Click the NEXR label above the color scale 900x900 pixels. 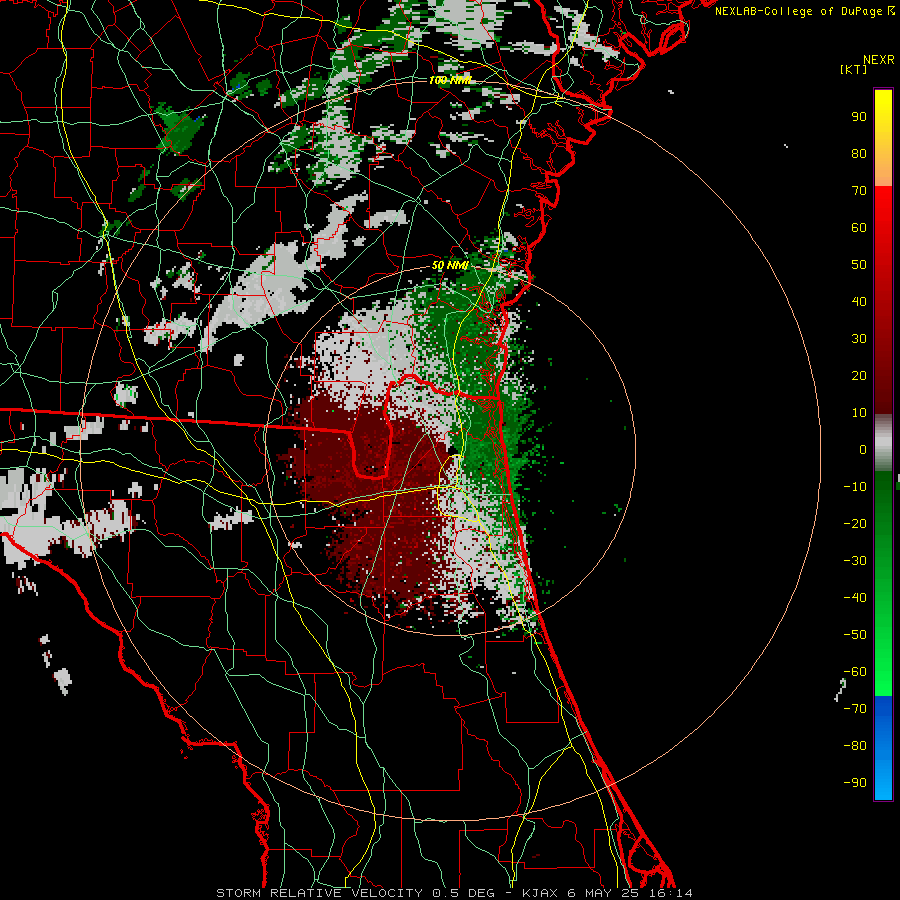click(878, 60)
